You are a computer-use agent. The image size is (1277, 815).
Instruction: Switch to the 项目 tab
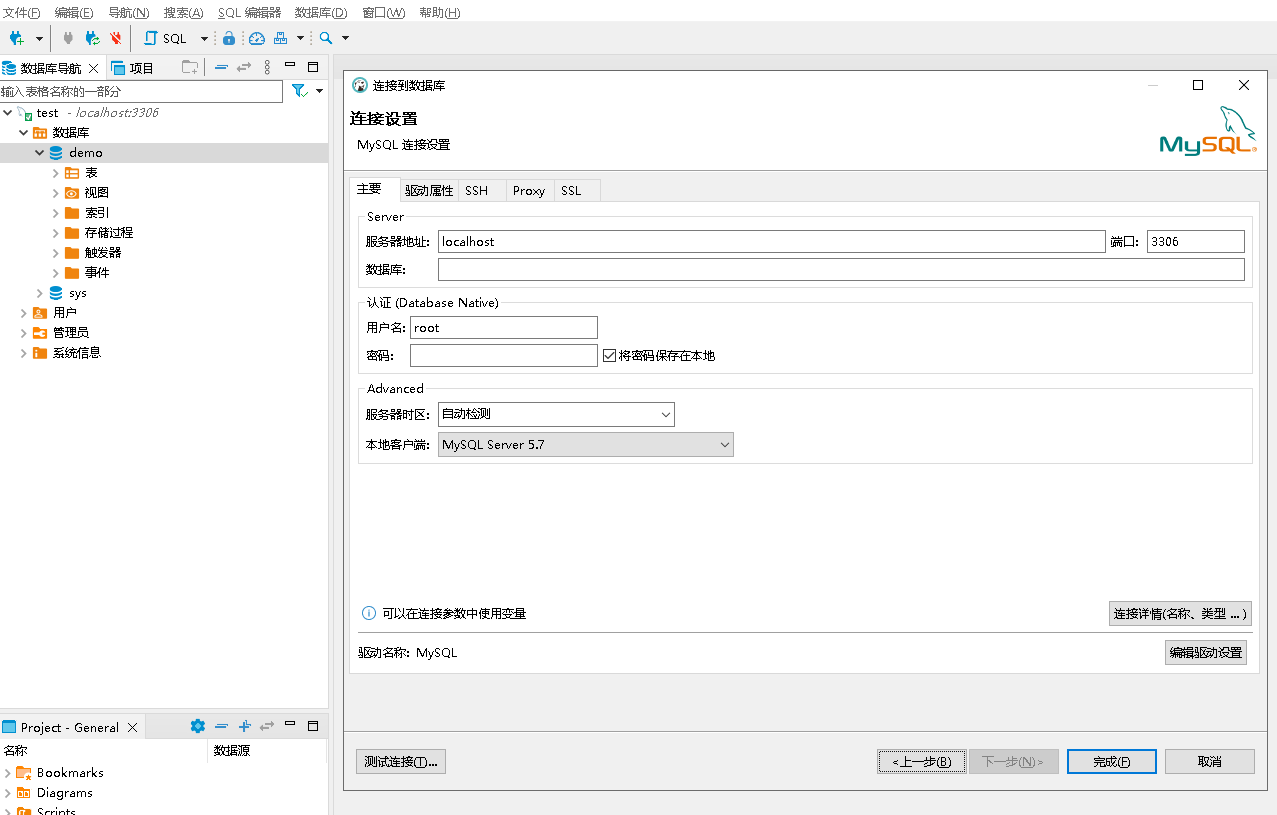133,68
